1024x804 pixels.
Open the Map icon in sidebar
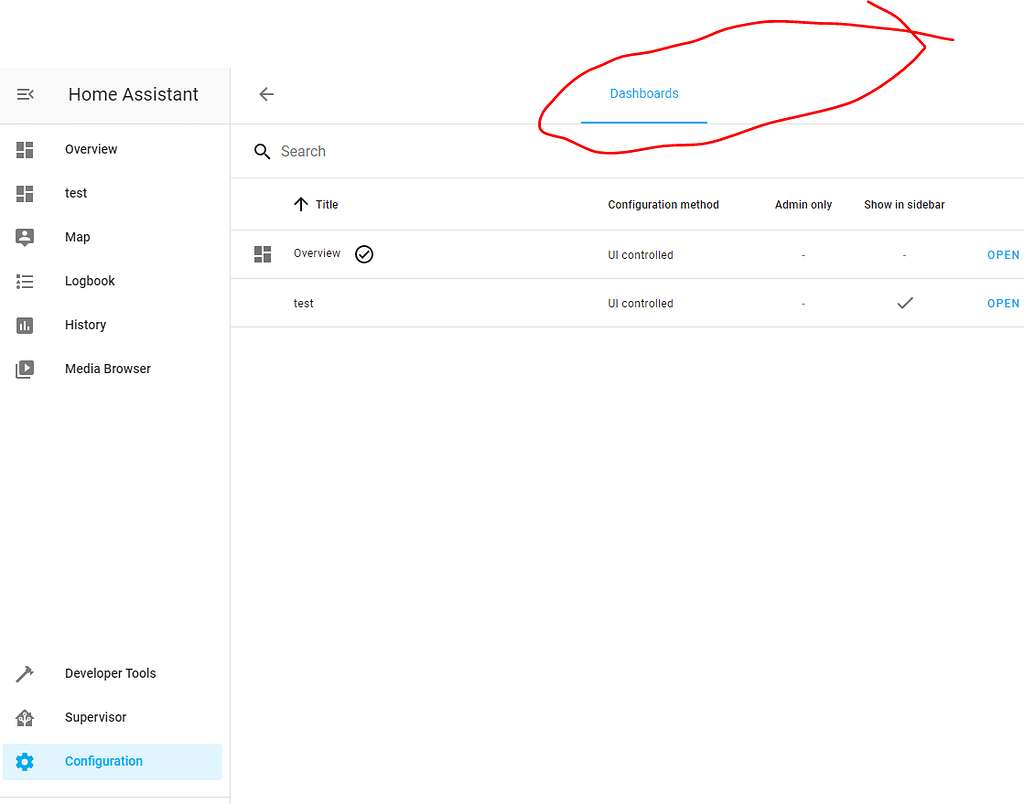[x=25, y=237]
